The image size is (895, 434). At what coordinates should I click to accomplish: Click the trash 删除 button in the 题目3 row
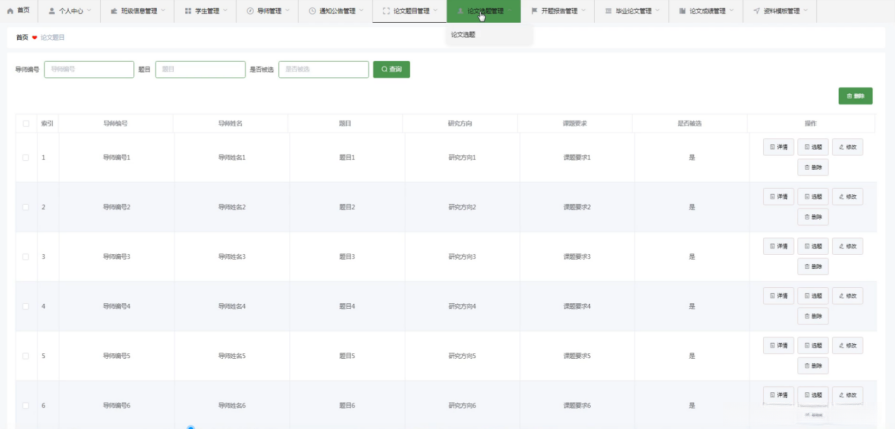click(x=813, y=267)
